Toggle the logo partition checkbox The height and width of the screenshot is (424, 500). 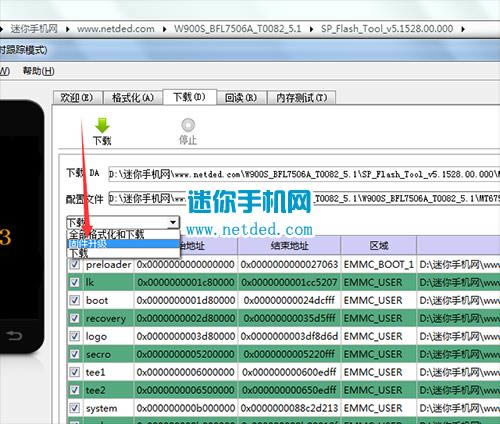click(74, 336)
